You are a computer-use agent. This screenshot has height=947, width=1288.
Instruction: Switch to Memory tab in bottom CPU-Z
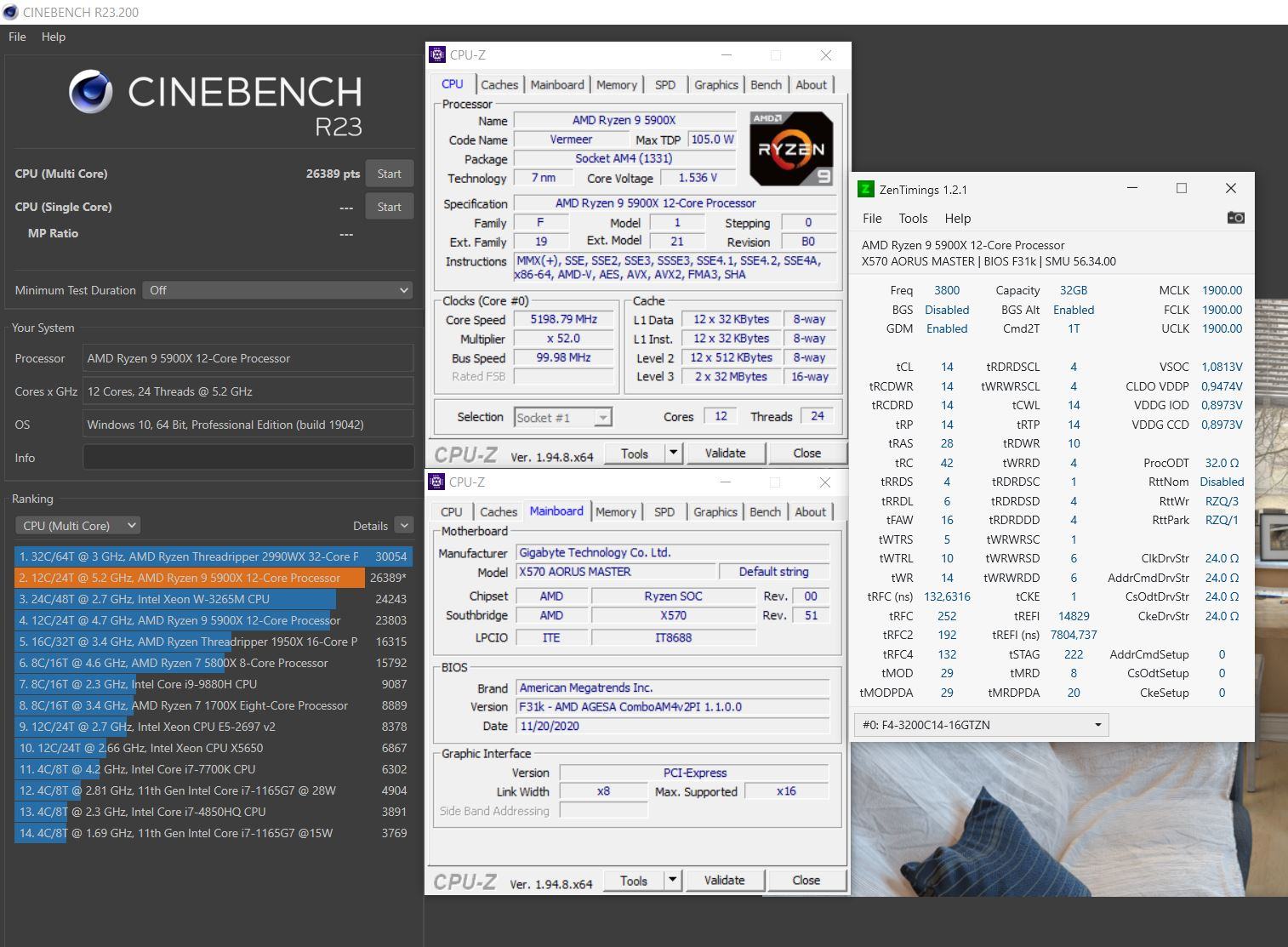616,512
